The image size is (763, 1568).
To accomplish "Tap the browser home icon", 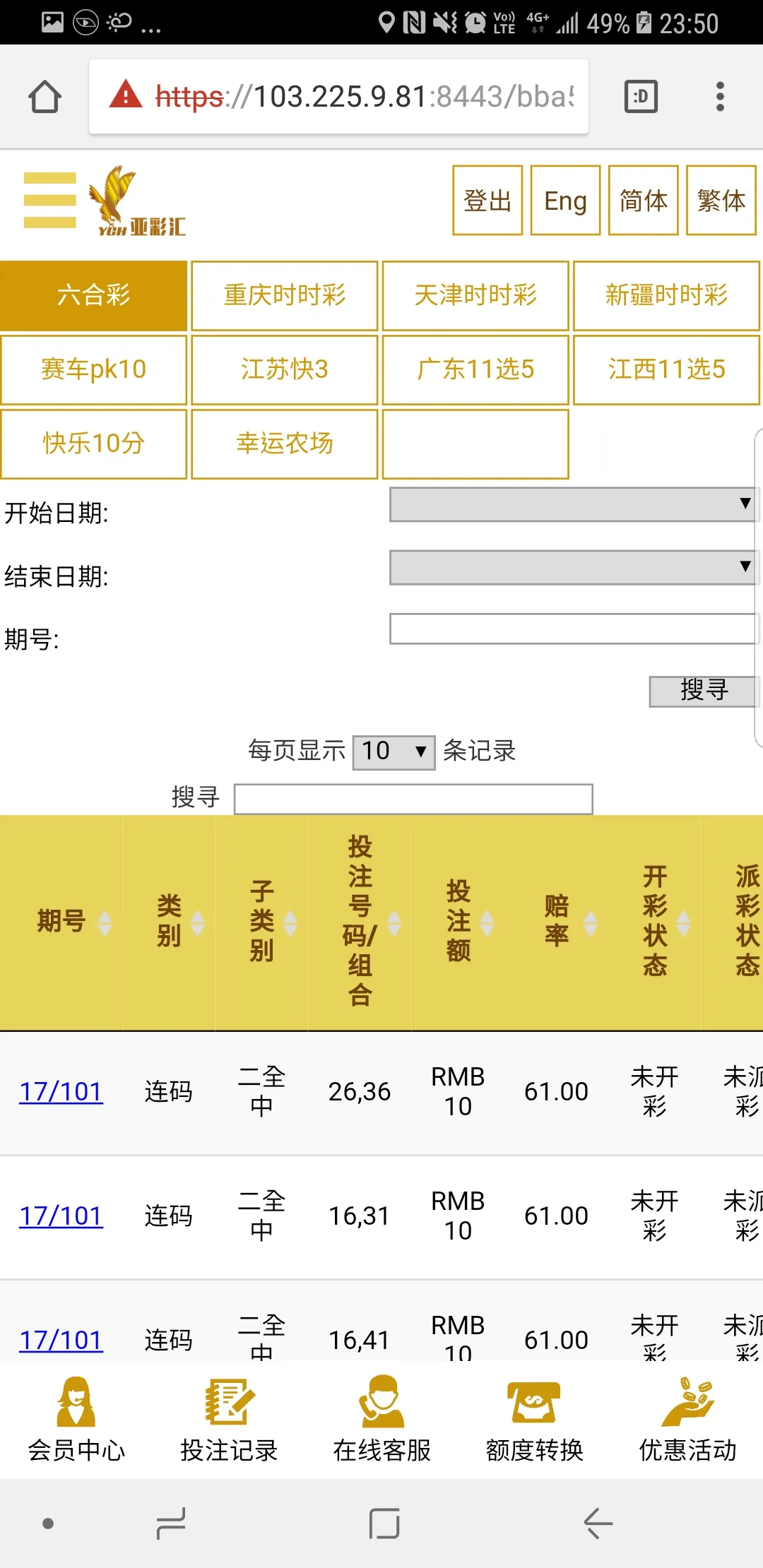I will [x=45, y=97].
